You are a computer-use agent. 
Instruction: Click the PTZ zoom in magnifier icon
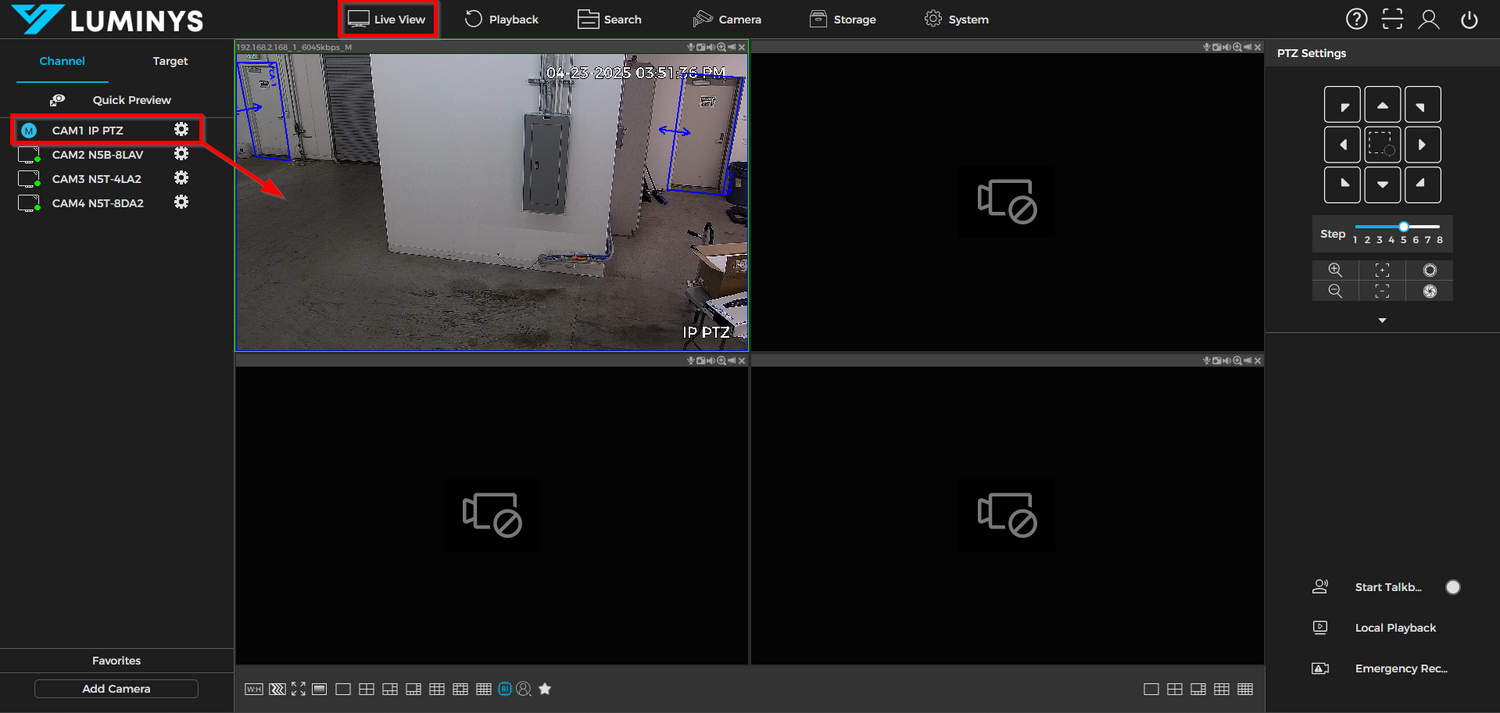coord(1336,269)
